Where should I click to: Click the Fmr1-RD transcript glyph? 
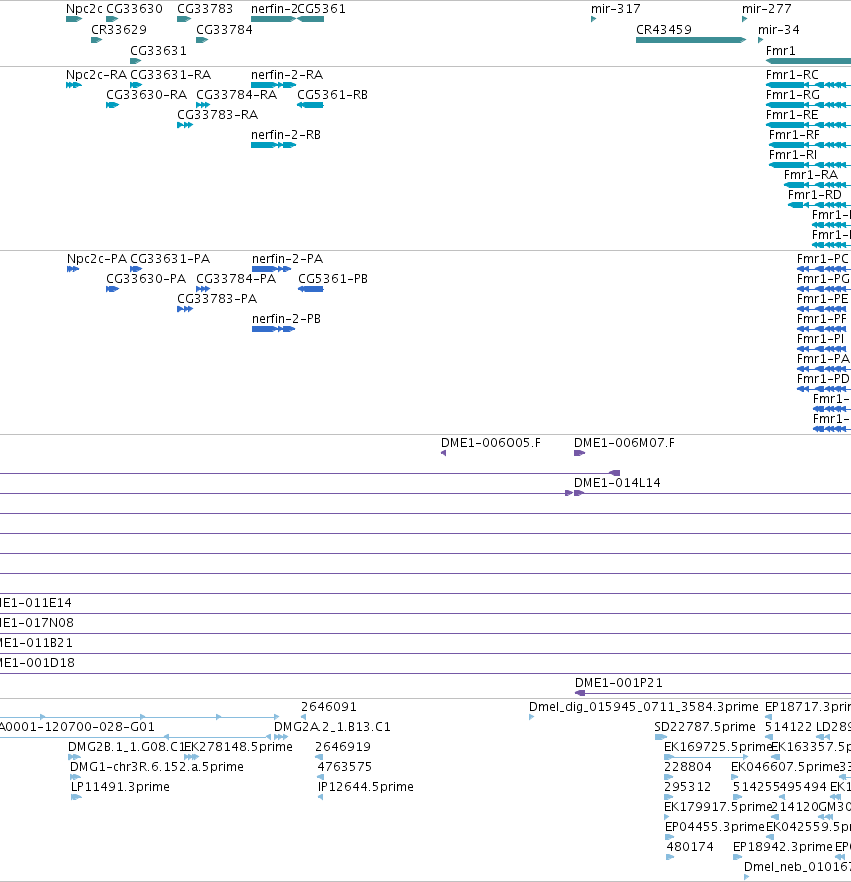[x=820, y=205]
